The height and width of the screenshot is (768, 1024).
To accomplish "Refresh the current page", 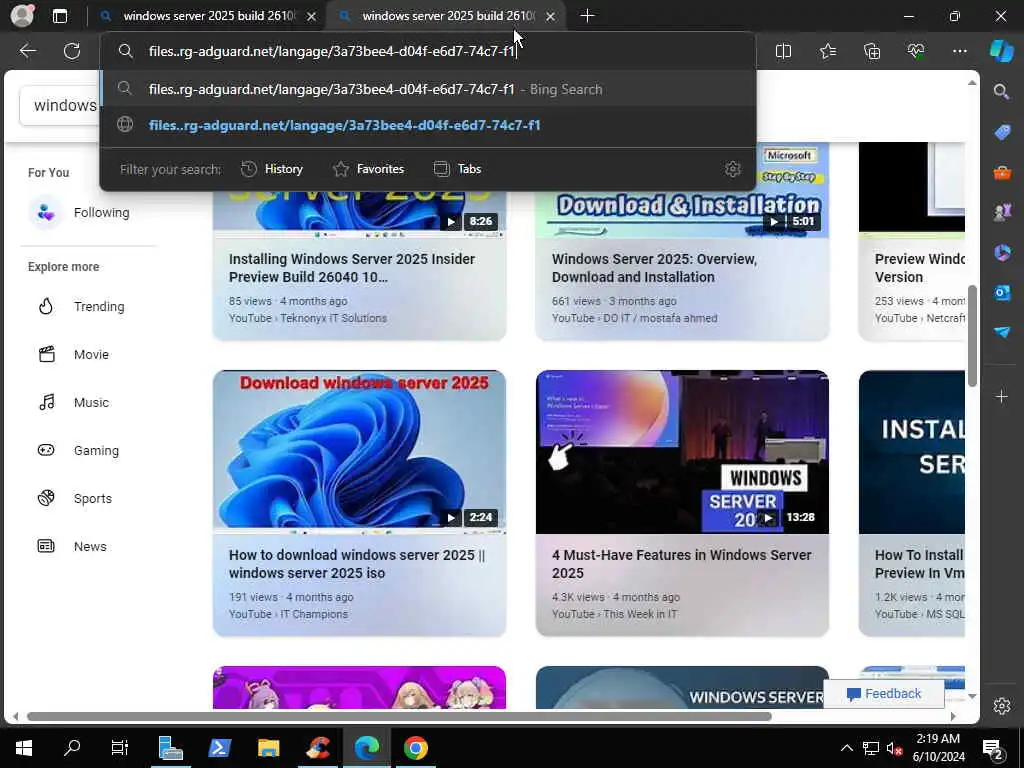I will pos(72,51).
